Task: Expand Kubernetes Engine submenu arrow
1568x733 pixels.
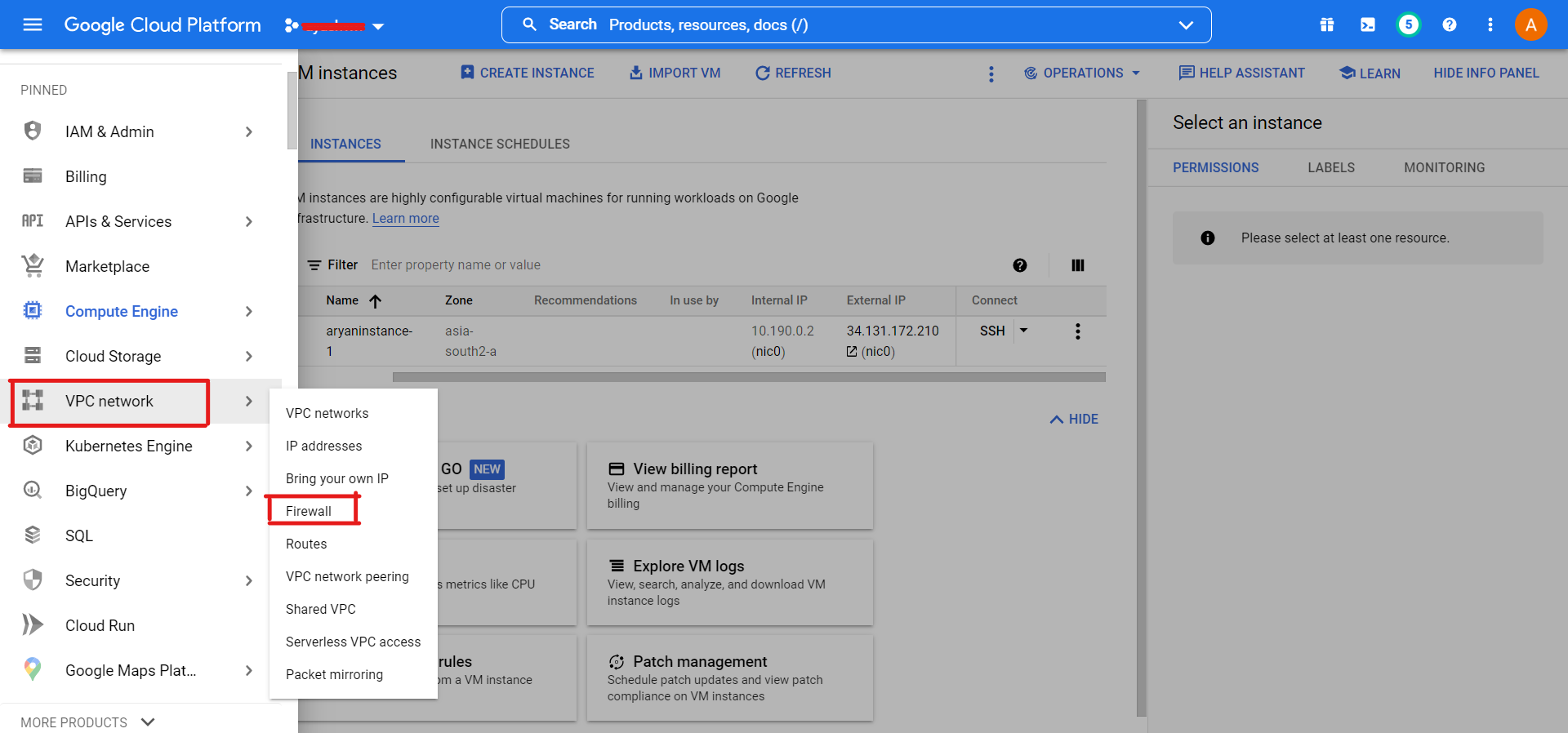Action: (x=249, y=446)
